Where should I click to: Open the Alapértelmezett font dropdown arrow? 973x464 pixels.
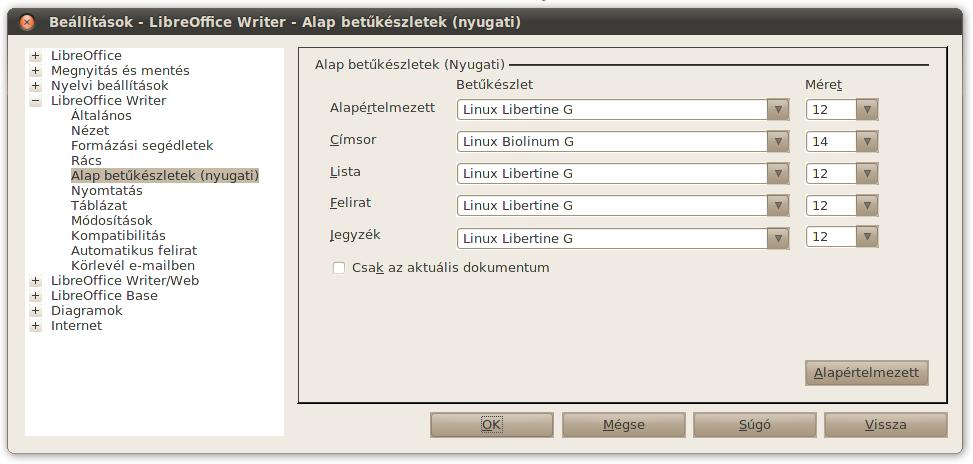point(778,110)
